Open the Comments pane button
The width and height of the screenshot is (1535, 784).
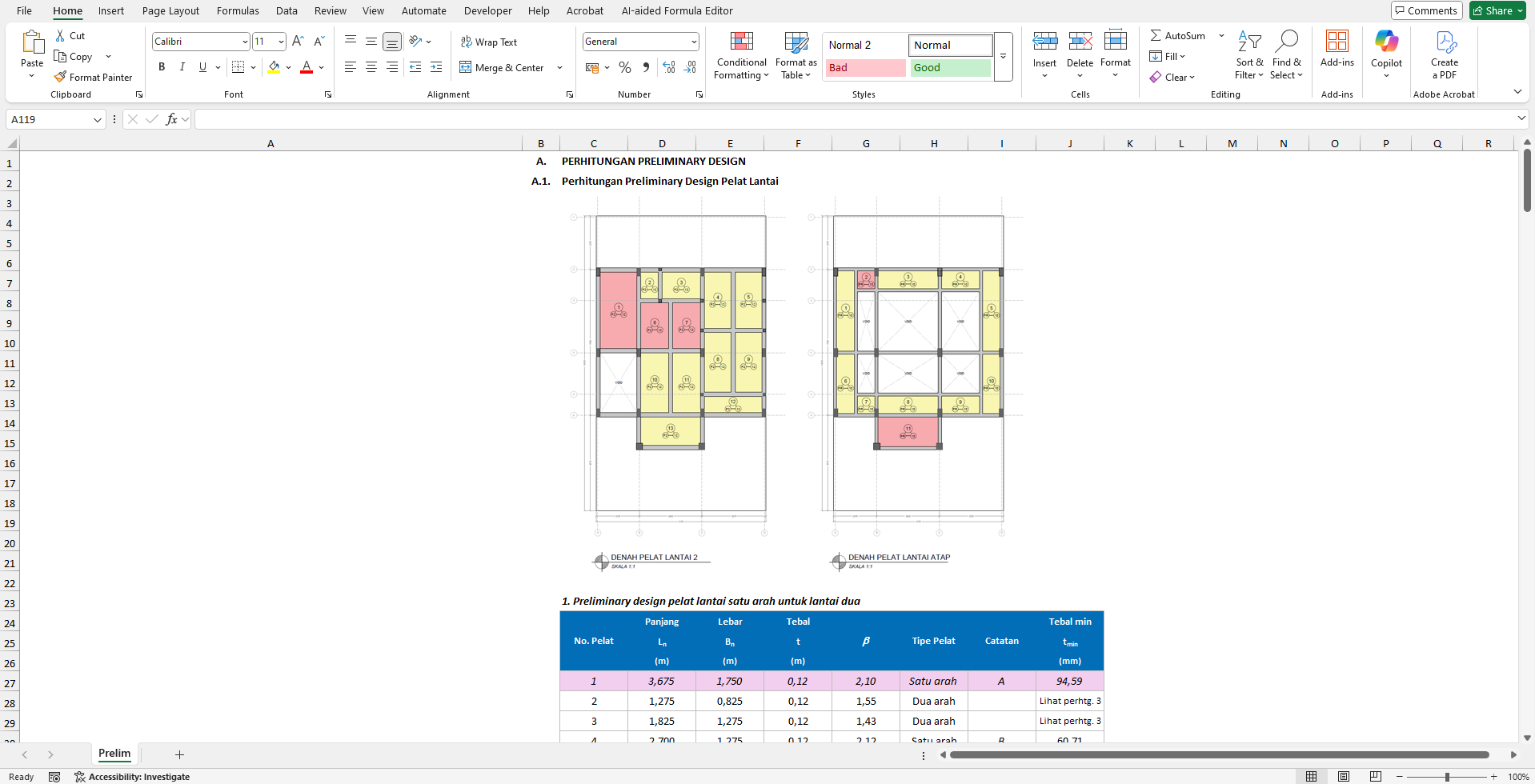[x=1426, y=10]
